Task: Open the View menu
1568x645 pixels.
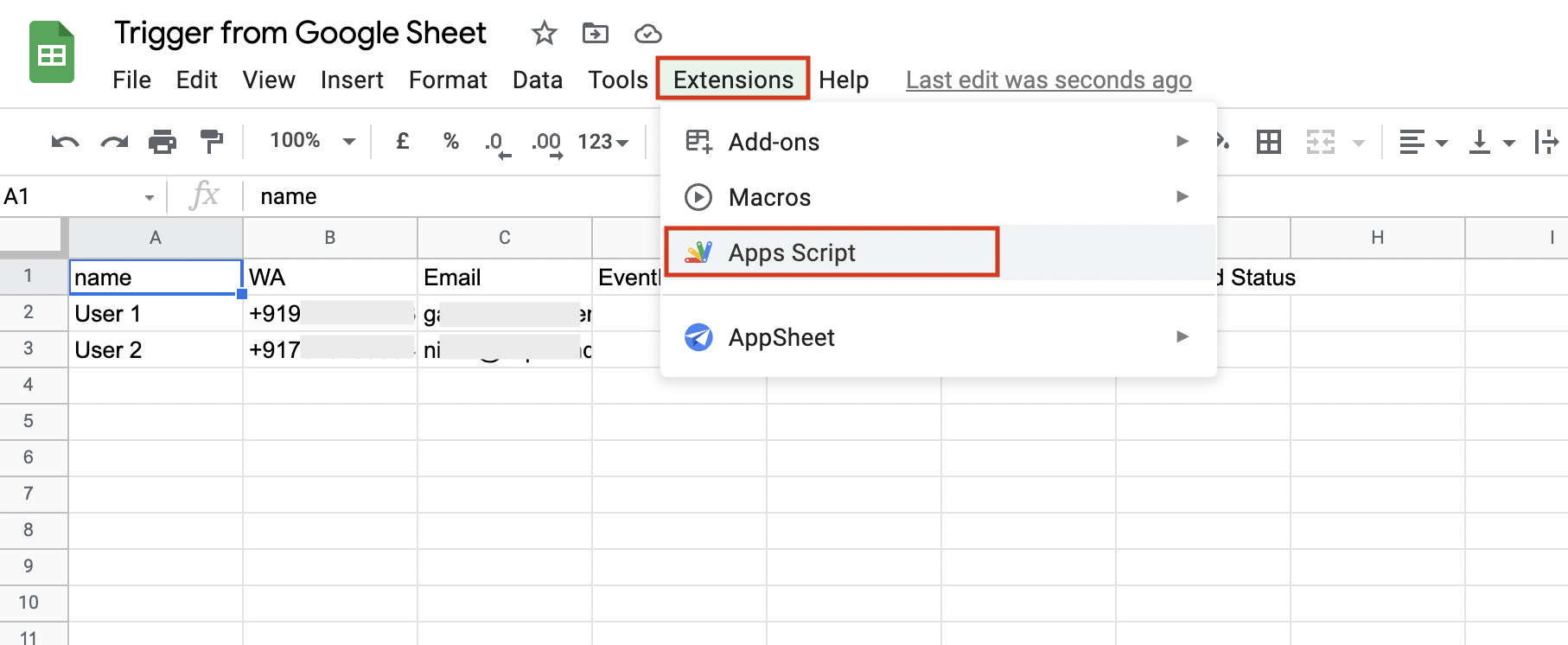Action: tap(269, 80)
